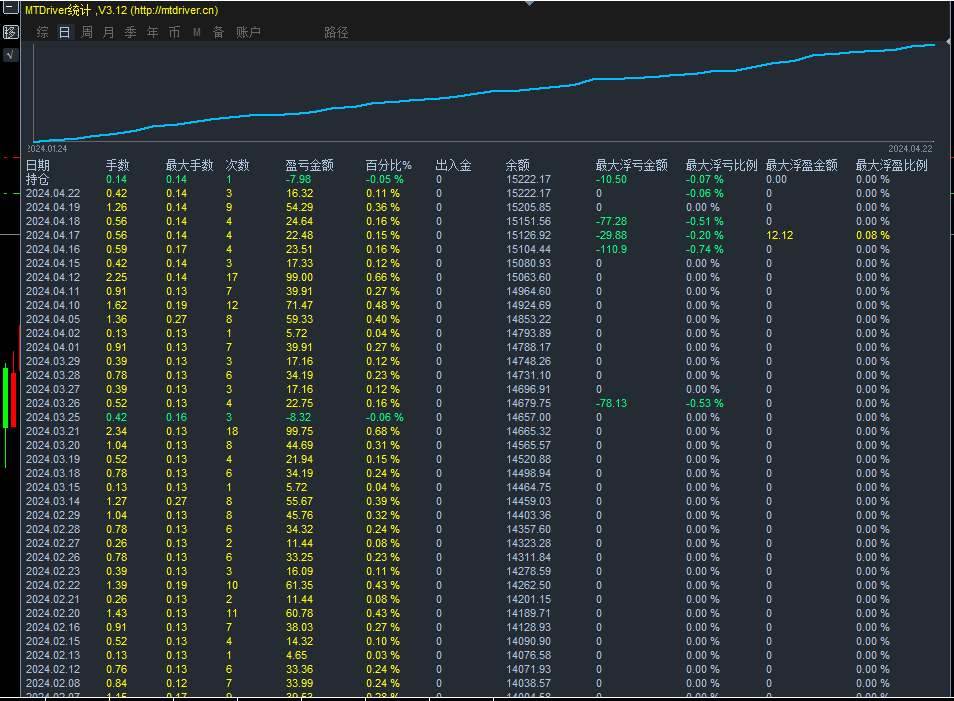
Task: Click the 最大手数 column header
Action: coord(189,166)
